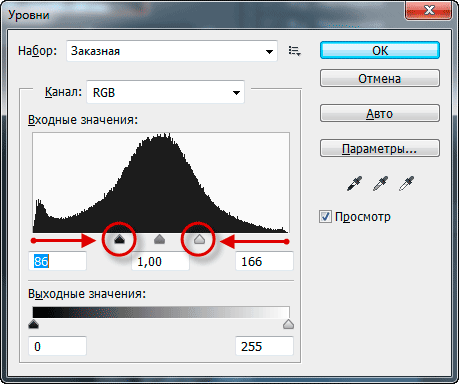Viewport: 459px width, 384px height.
Task: Open the preset options menu icon
Action: point(295,51)
